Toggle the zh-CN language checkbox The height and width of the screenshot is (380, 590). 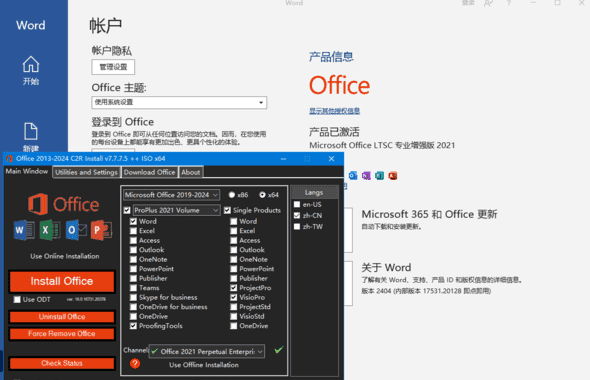(x=297, y=215)
